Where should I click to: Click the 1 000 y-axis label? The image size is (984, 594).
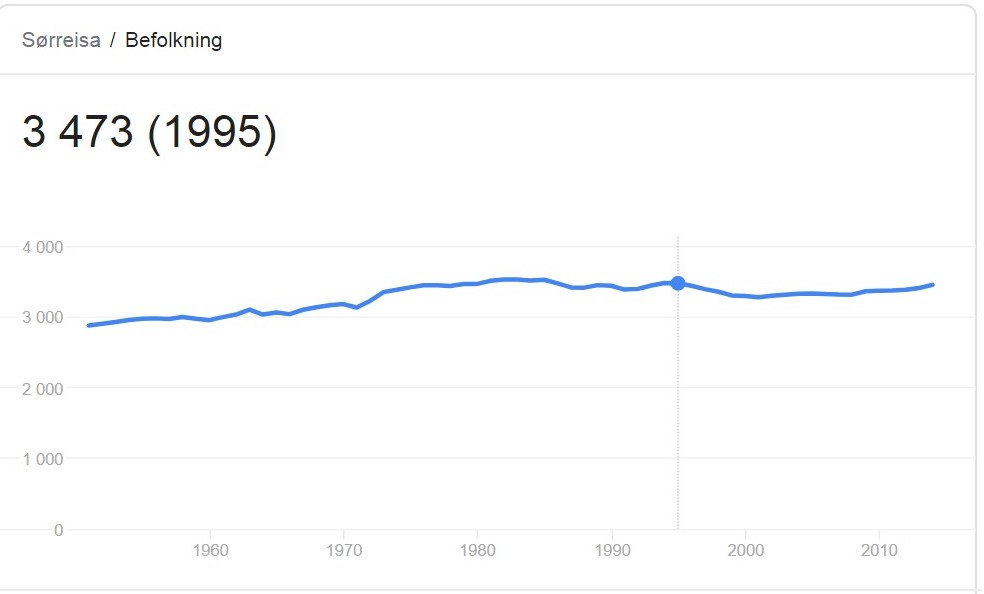click(43, 459)
